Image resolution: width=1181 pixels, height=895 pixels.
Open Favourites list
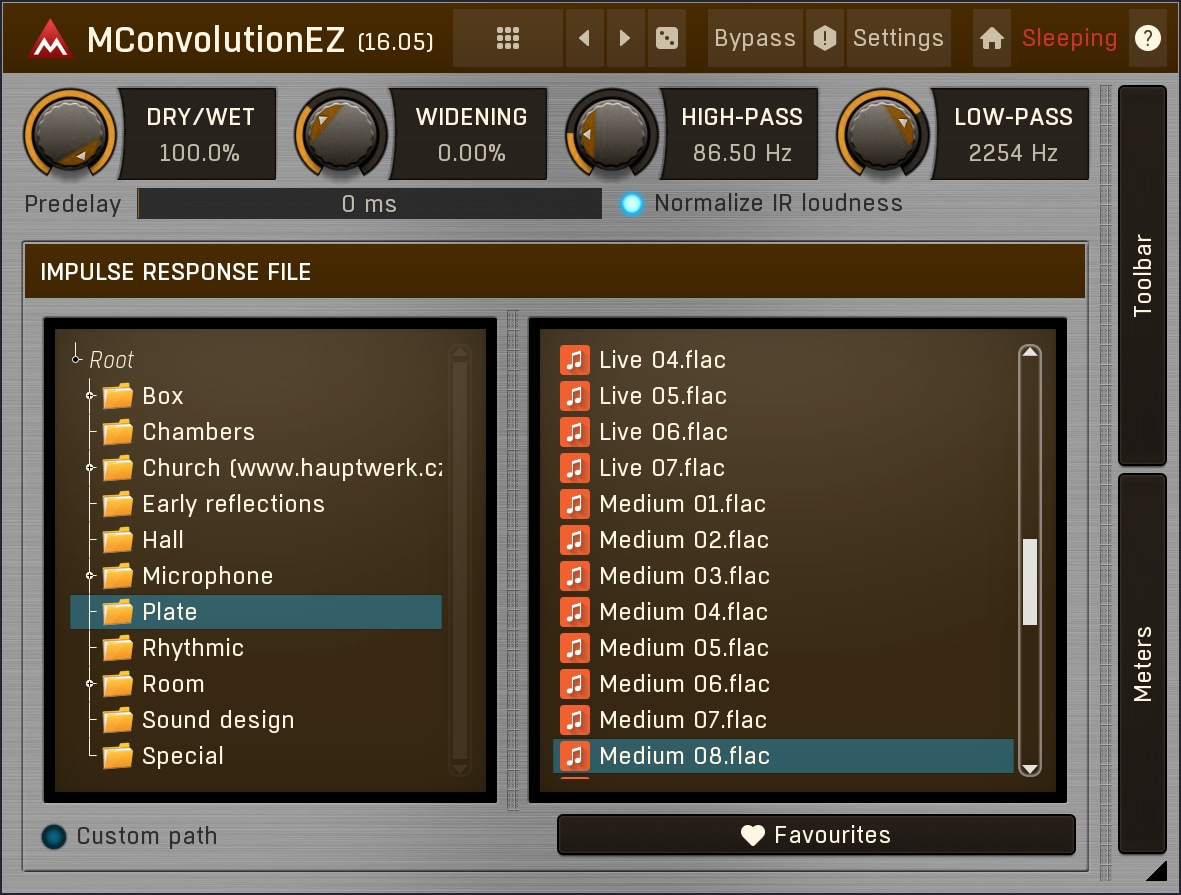tap(816, 835)
